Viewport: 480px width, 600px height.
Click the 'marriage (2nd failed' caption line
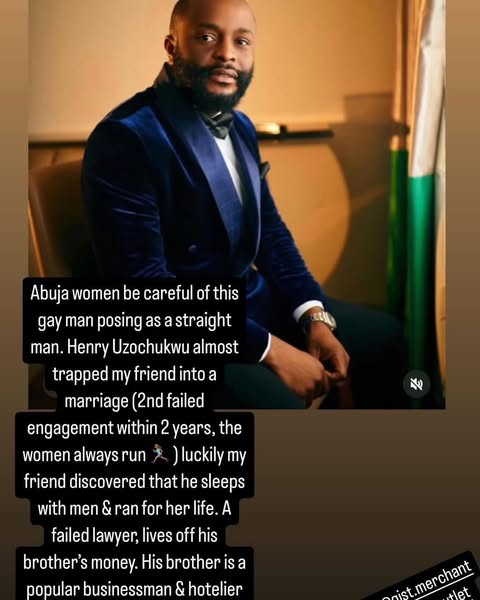pos(134,401)
